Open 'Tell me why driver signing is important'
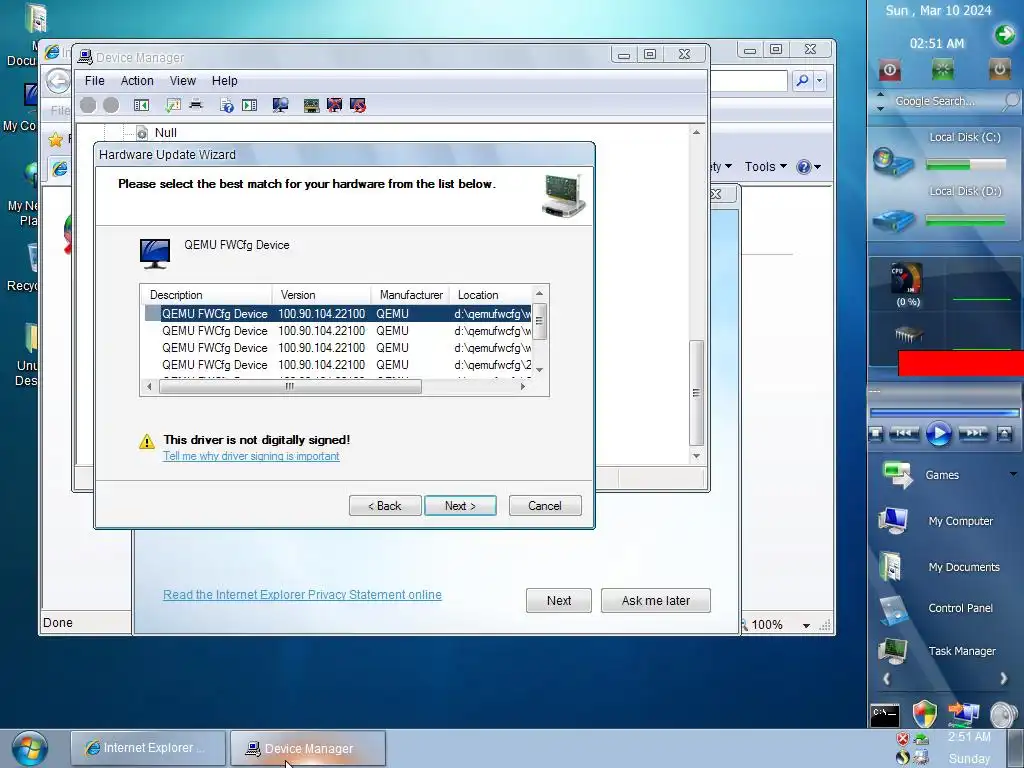 pos(251,456)
